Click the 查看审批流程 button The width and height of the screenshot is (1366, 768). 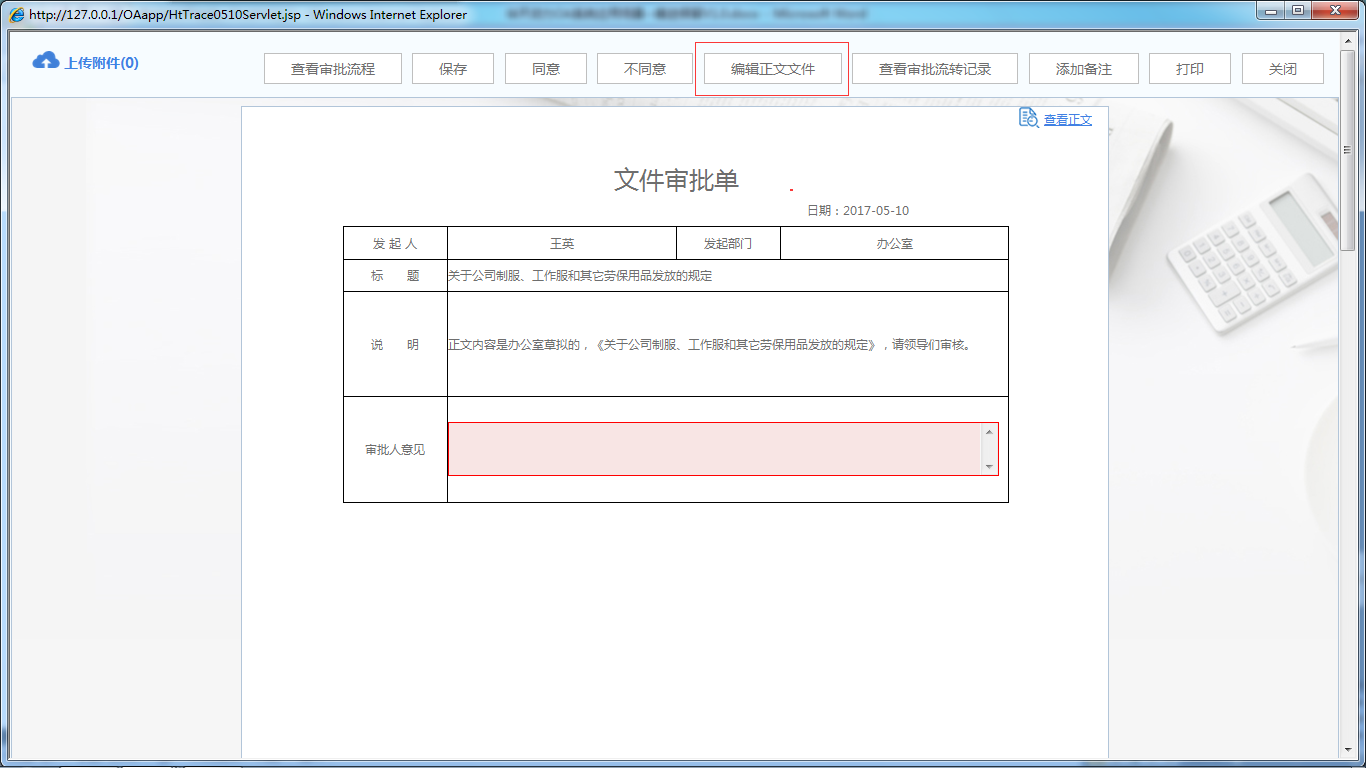[332, 68]
